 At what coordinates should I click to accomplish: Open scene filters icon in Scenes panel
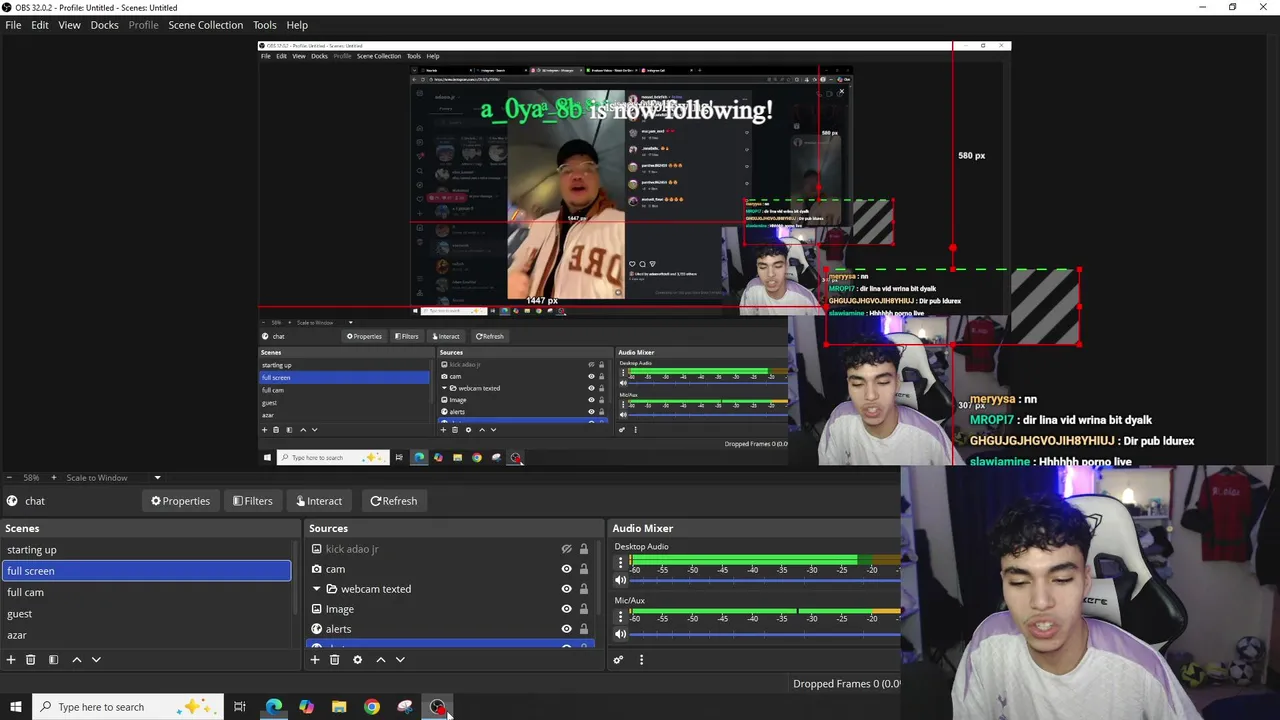[x=53, y=660]
